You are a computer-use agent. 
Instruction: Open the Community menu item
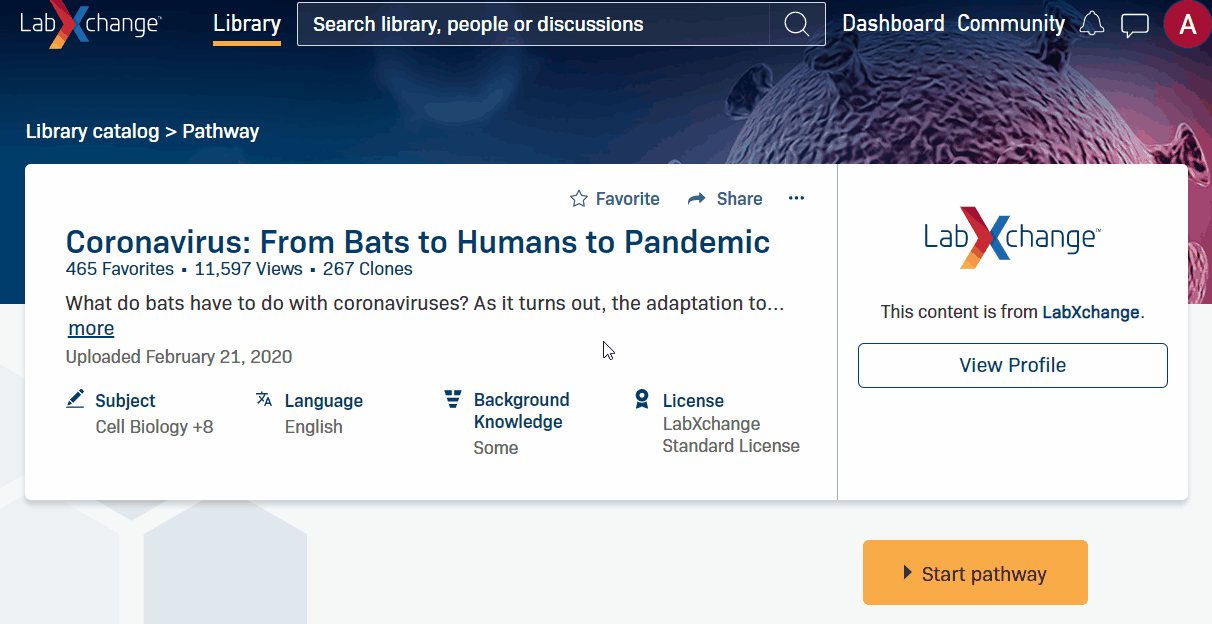point(1011,24)
